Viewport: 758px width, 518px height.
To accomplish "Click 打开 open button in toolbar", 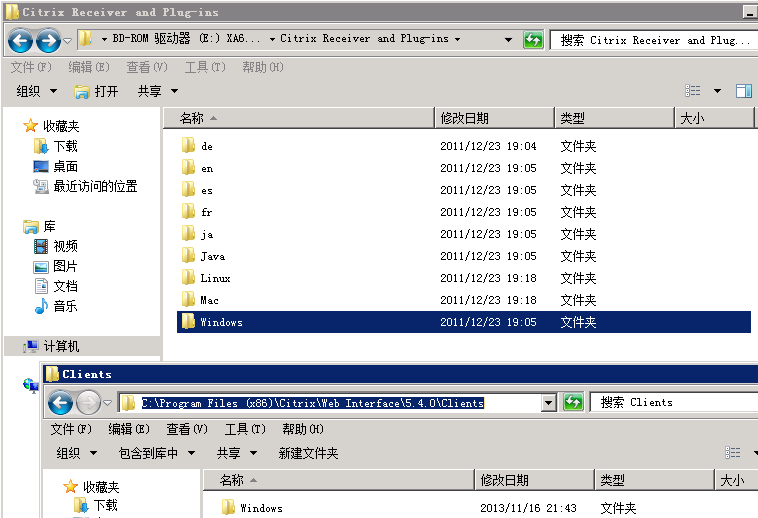I will tap(96, 91).
